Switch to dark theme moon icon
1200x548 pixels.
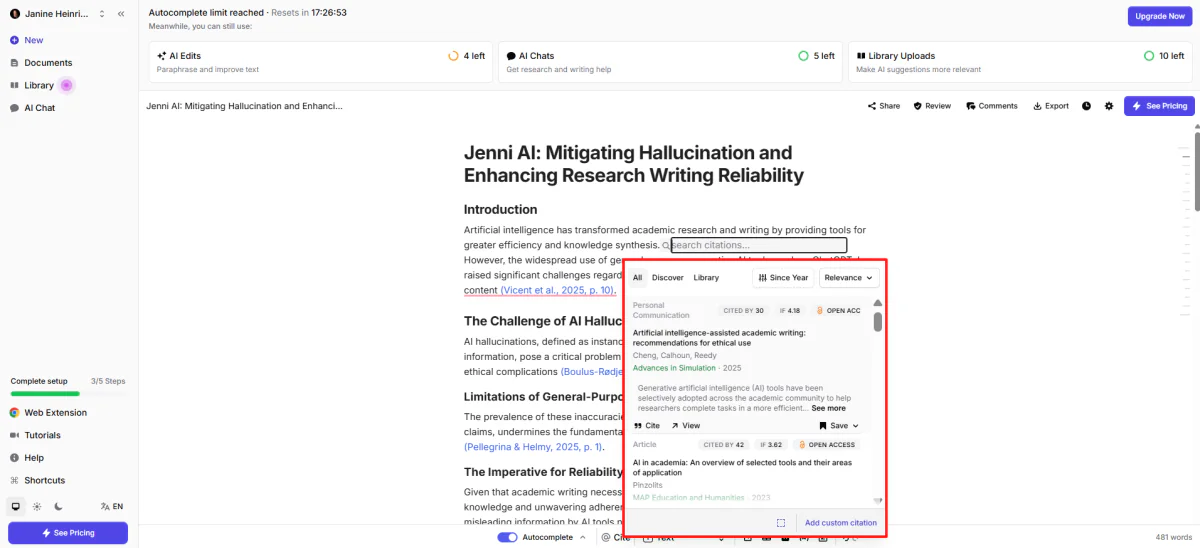(x=58, y=506)
